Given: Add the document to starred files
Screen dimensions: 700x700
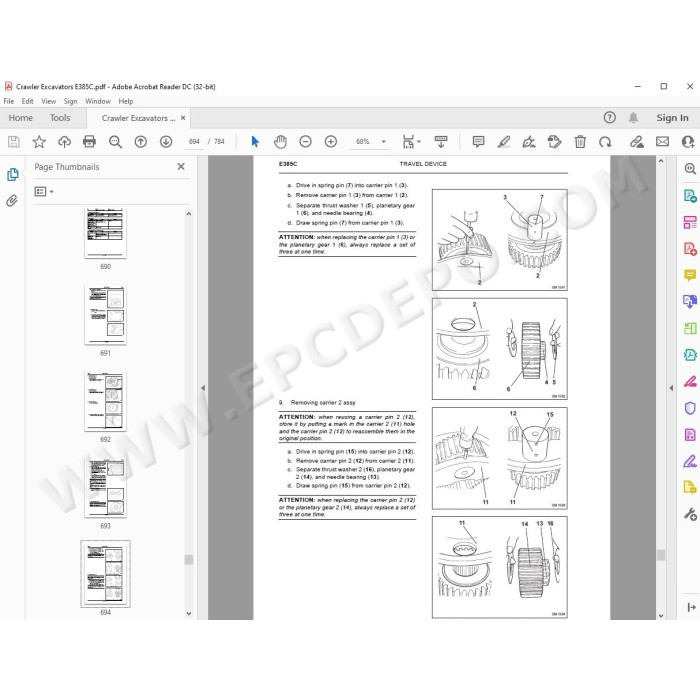Looking at the screenshot, I should (x=39, y=142).
